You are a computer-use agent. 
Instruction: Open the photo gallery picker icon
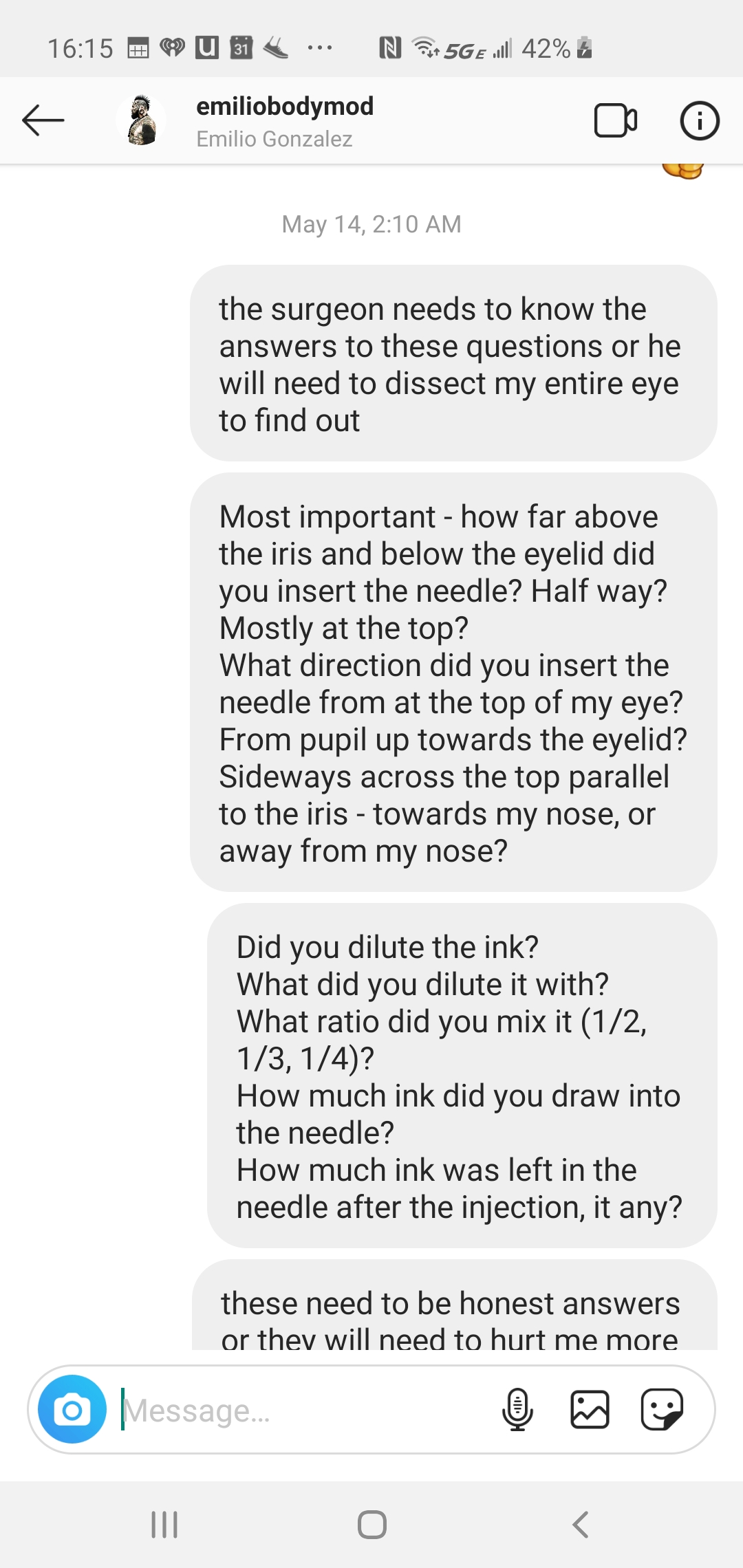click(x=590, y=1410)
